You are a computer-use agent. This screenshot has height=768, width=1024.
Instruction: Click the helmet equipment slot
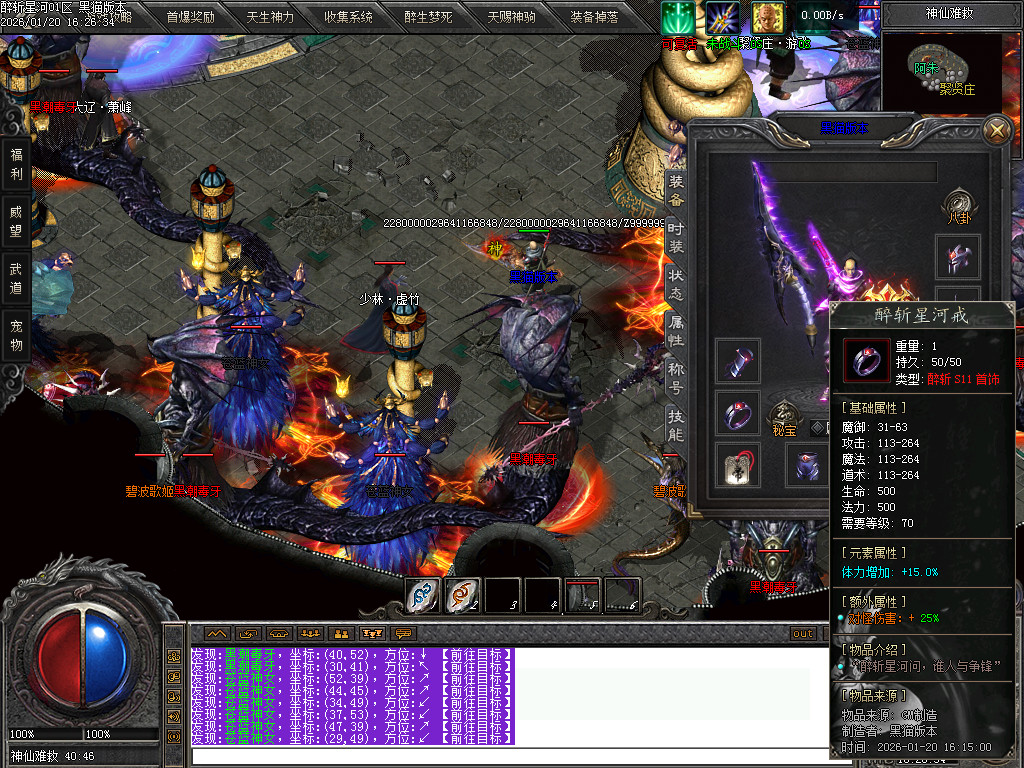[957, 257]
